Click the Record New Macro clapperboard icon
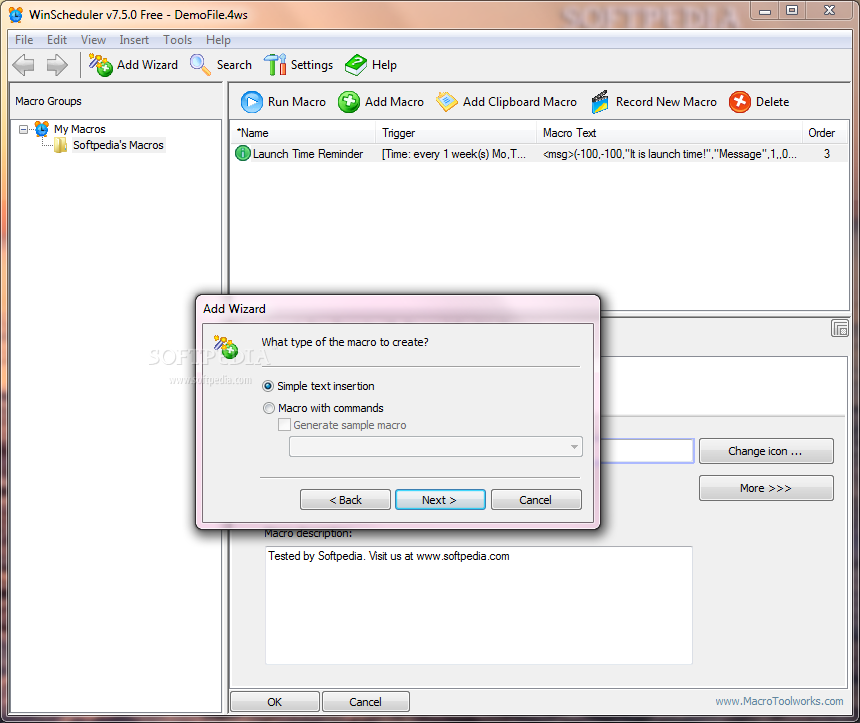This screenshot has width=860, height=723. [x=600, y=102]
